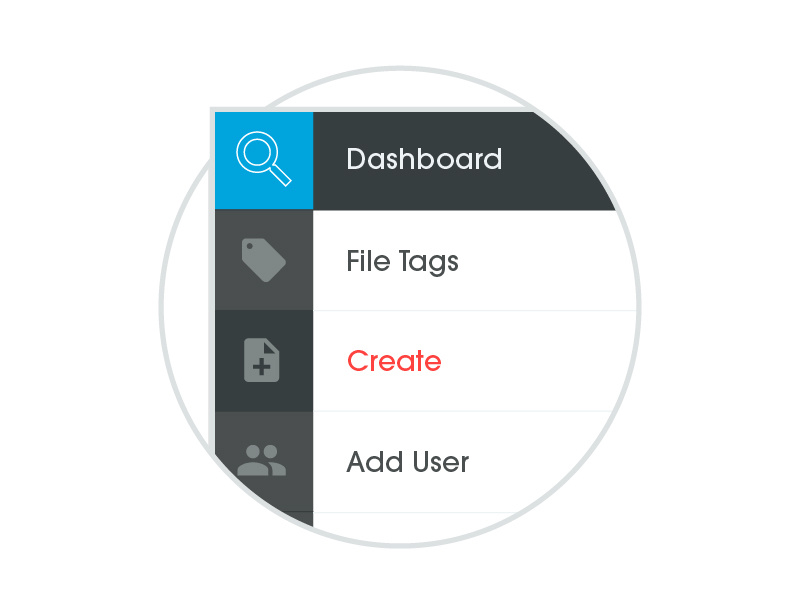Click the lens of the magnifying glass
The image size is (800, 600).
point(258,153)
